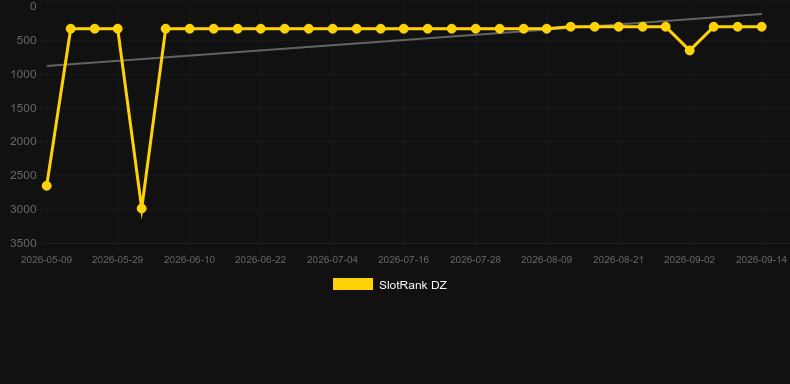Click the 1500 y-axis label

click(x=24, y=108)
